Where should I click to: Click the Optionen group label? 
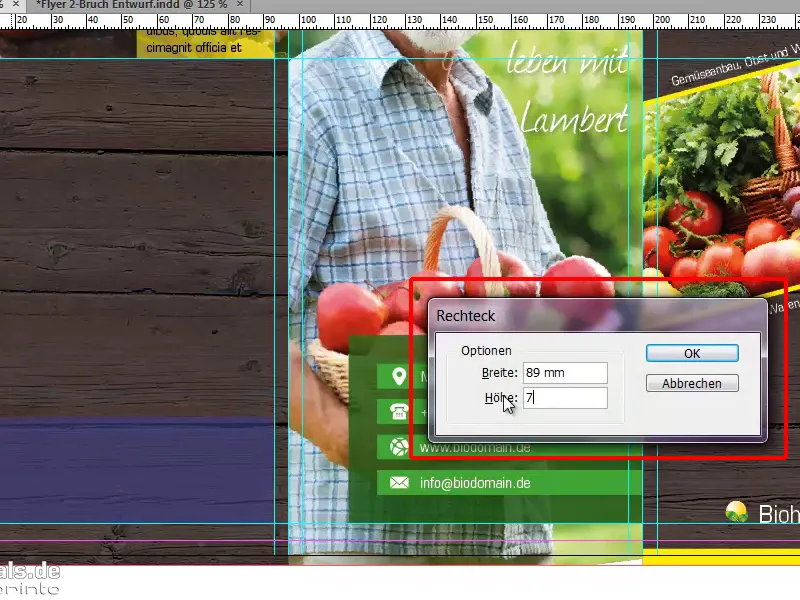tap(486, 351)
